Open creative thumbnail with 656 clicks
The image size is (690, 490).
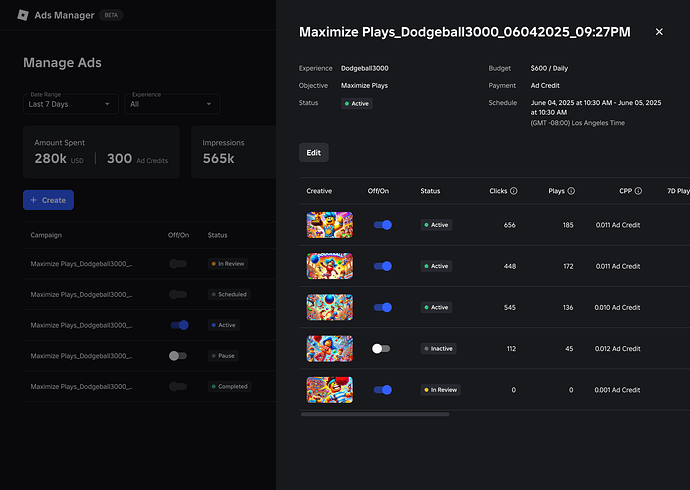point(330,225)
